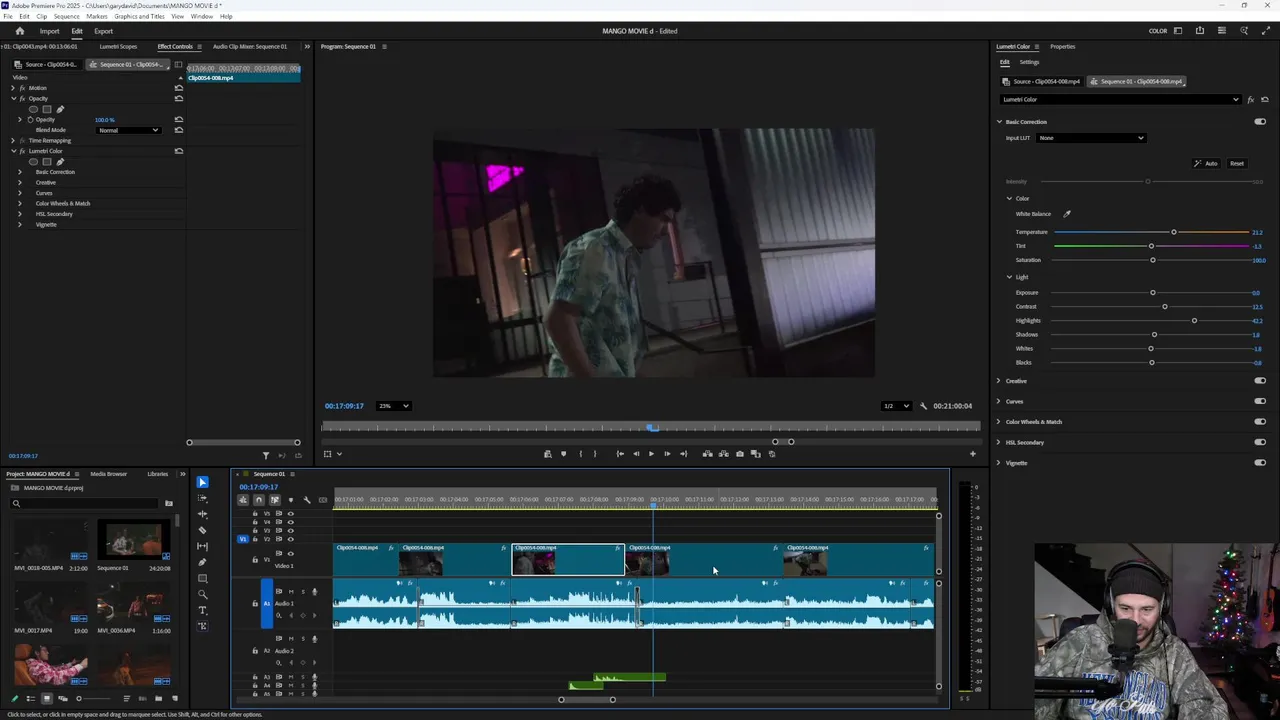The height and width of the screenshot is (720, 1280).
Task: Toggle lock on Video 1 track
Action: [255, 560]
